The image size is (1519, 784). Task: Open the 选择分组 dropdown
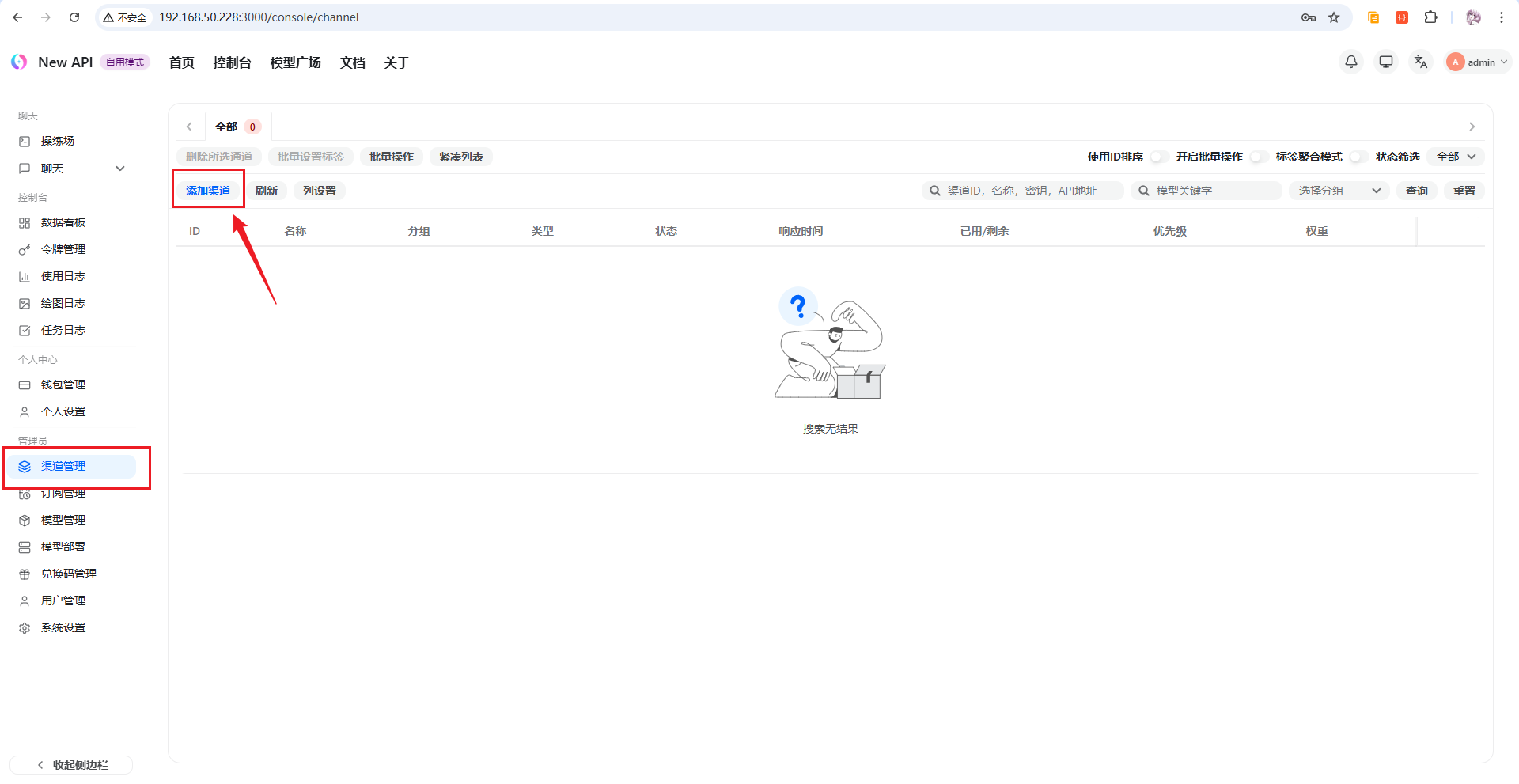[x=1338, y=190]
